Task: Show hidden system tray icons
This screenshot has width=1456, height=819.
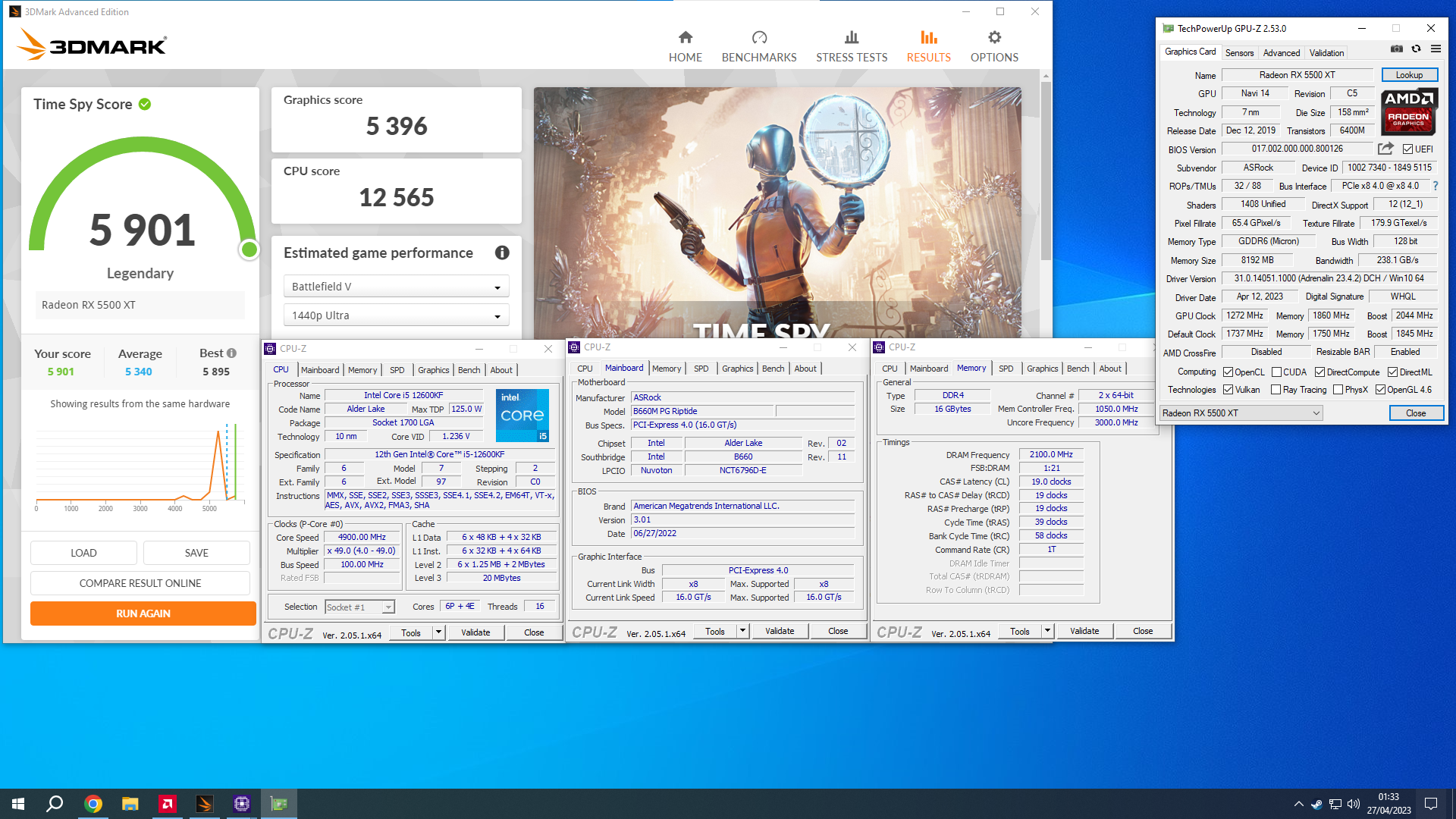Action: [1298, 804]
